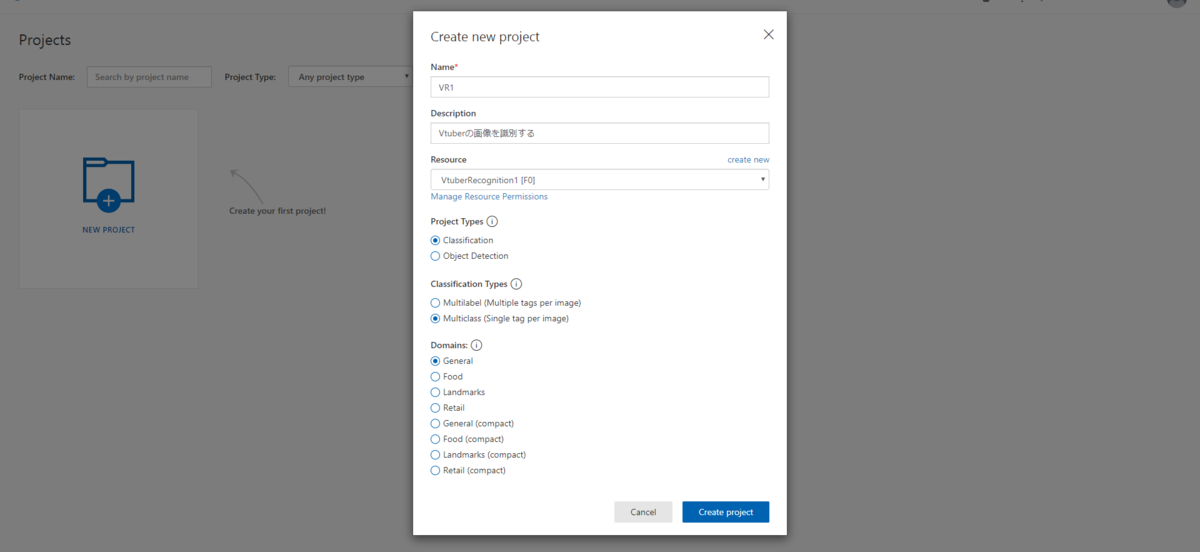This screenshot has width=1200, height=552.
Task: Click the Create project button
Action: click(726, 512)
